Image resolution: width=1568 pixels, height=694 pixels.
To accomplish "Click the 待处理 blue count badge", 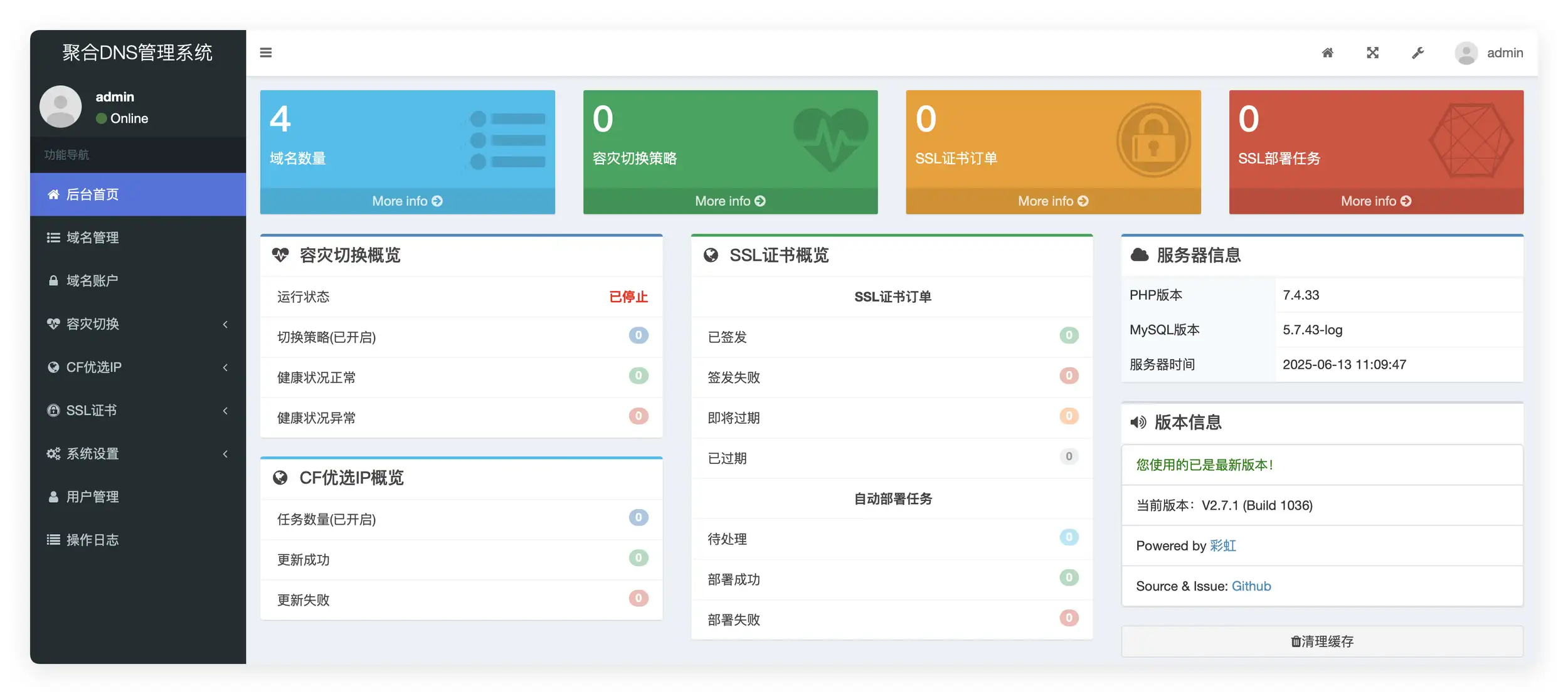I will pyautogui.click(x=1069, y=537).
